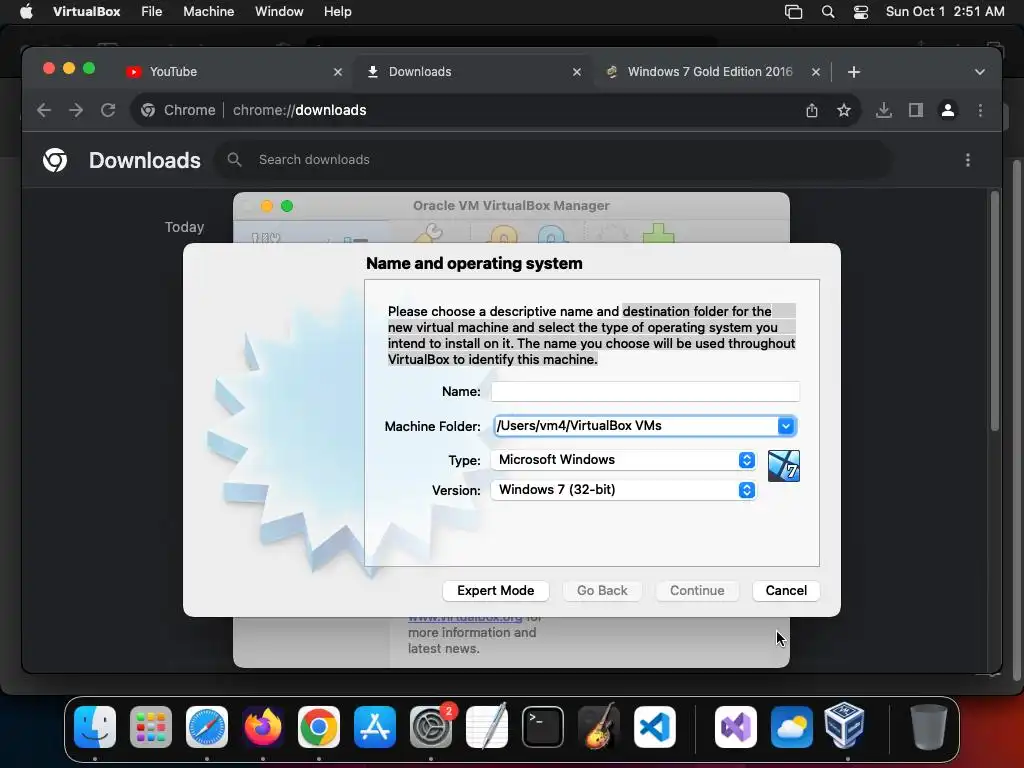This screenshot has width=1024, height=768.
Task: Open a new Chrome tab
Action: (854, 72)
